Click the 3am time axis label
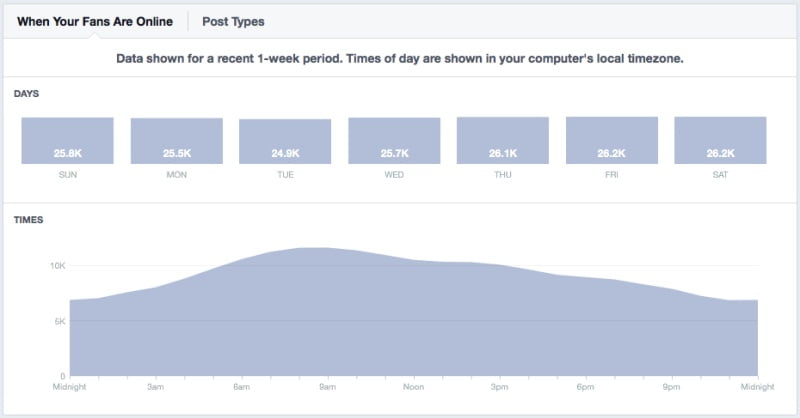This screenshot has width=800, height=418. click(x=157, y=386)
